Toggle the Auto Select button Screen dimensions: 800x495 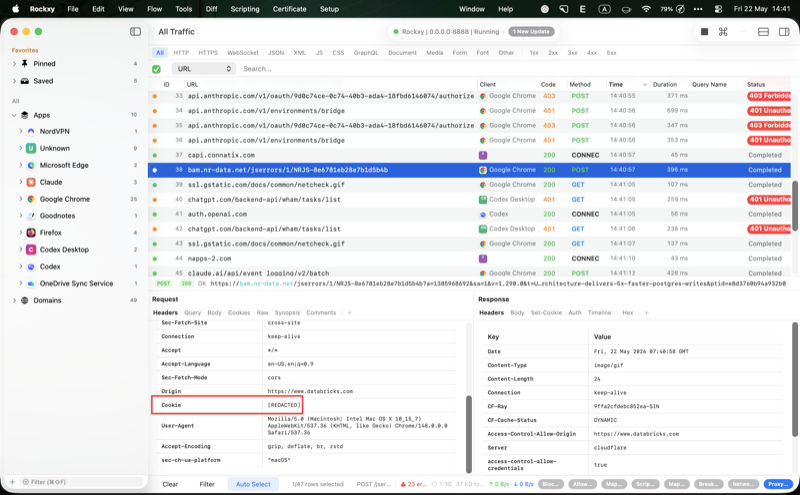[253, 484]
